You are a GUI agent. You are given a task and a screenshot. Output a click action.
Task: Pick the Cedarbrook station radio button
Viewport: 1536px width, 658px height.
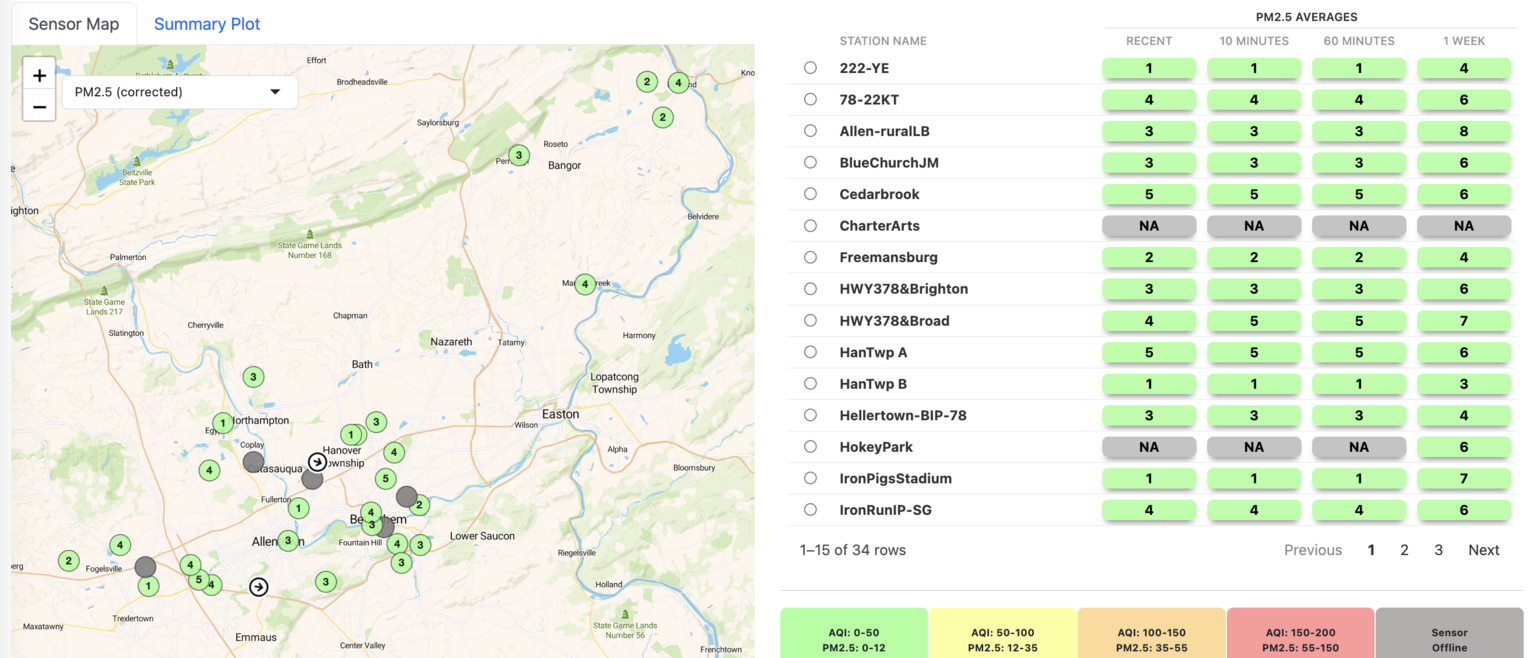tap(810, 194)
